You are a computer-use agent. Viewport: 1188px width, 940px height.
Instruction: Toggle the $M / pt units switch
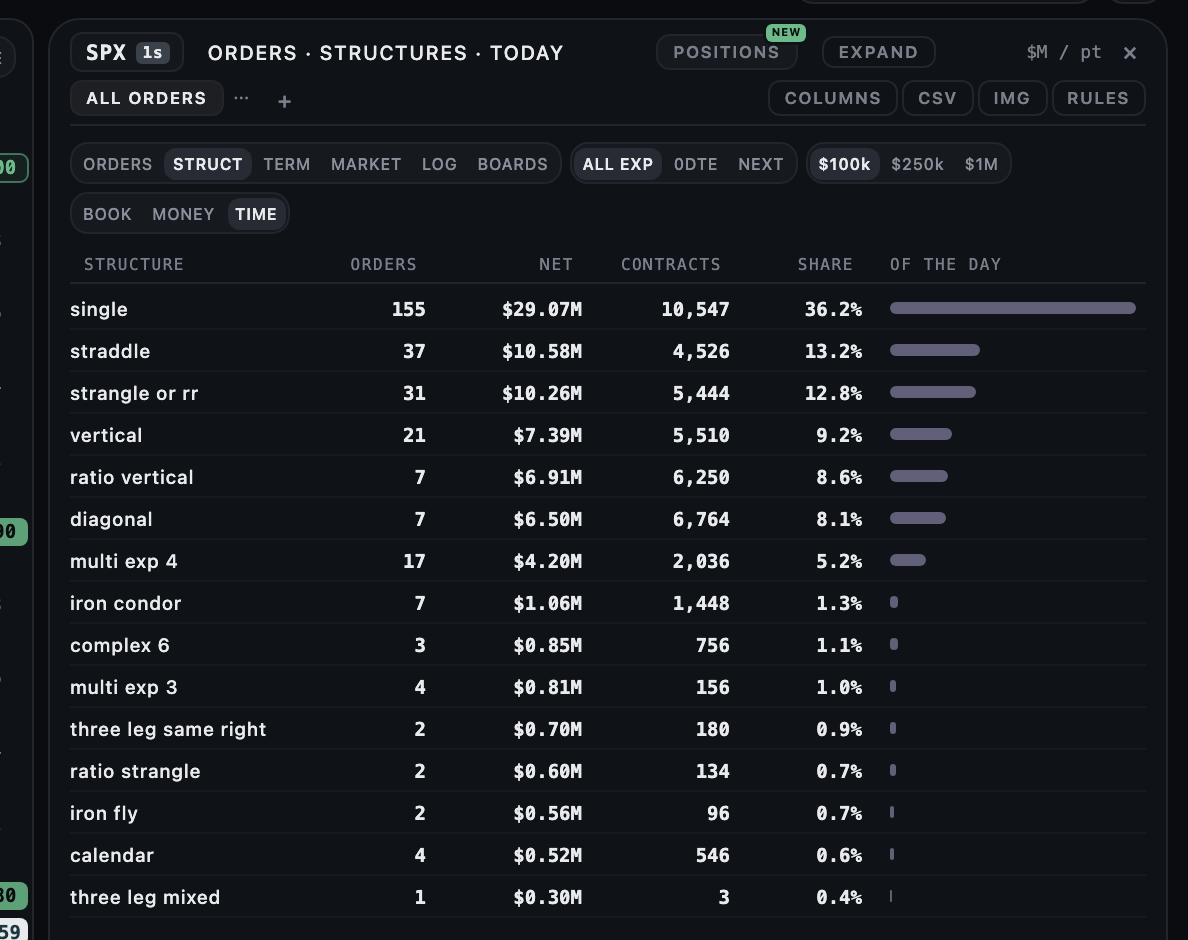click(1064, 52)
